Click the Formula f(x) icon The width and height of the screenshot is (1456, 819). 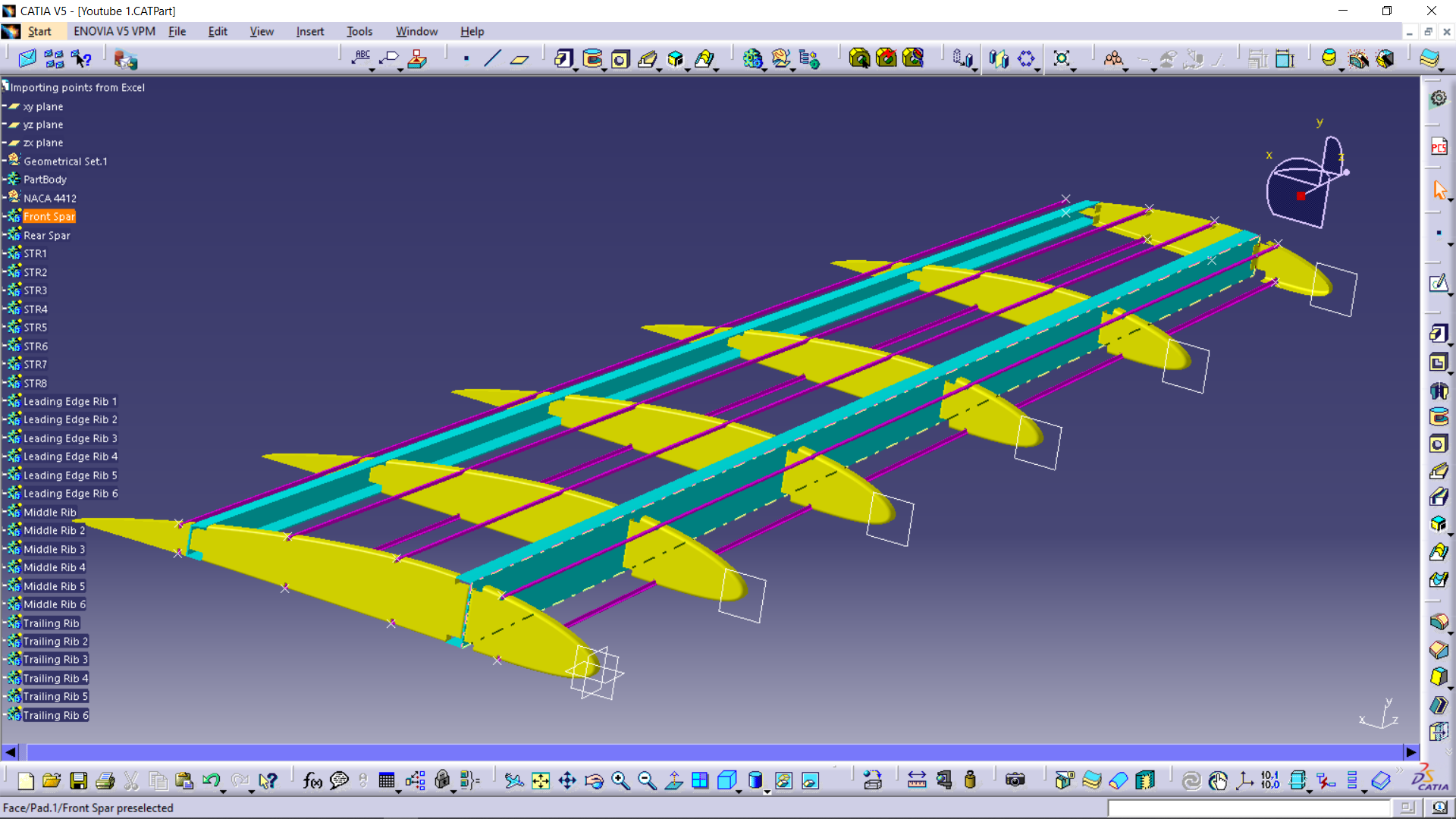pyautogui.click(x=312, y=780)
